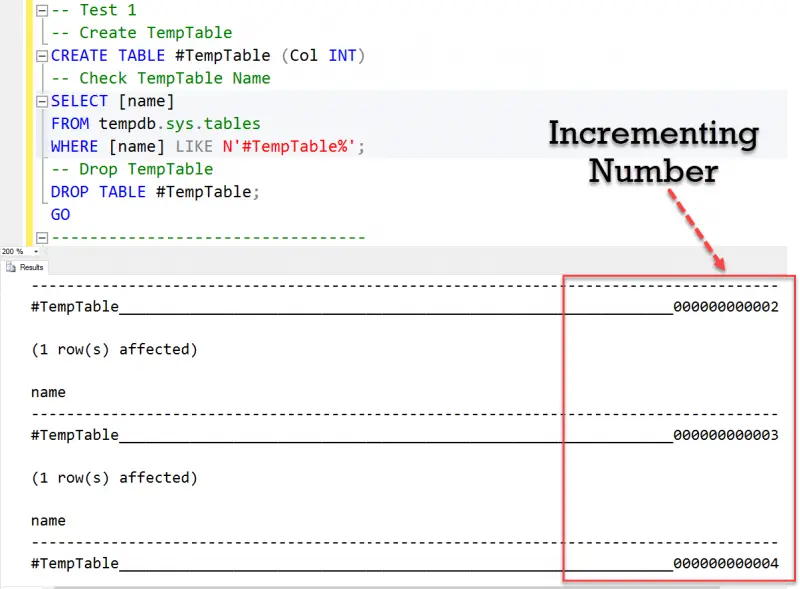Open the 200 % zoom dropdown
The height and width of the screenshot is (589, 800).
pos(36,251)
